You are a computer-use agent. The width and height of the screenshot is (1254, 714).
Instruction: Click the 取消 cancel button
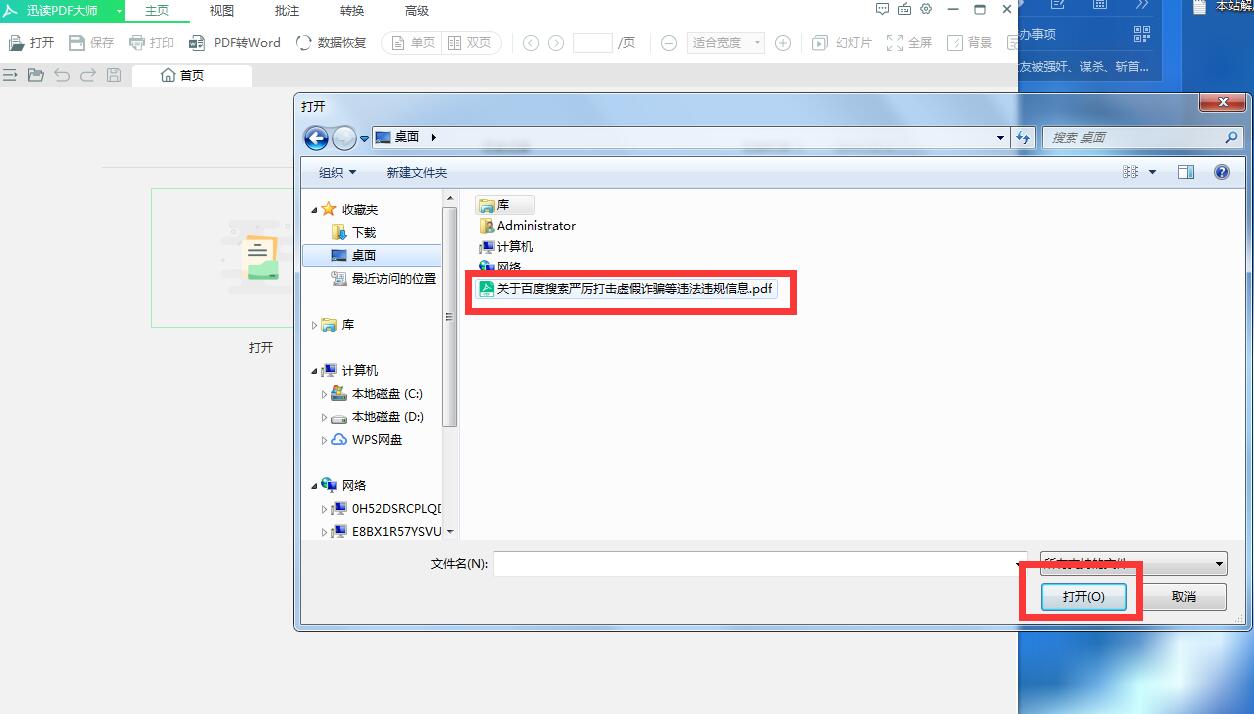[1184, 596]
